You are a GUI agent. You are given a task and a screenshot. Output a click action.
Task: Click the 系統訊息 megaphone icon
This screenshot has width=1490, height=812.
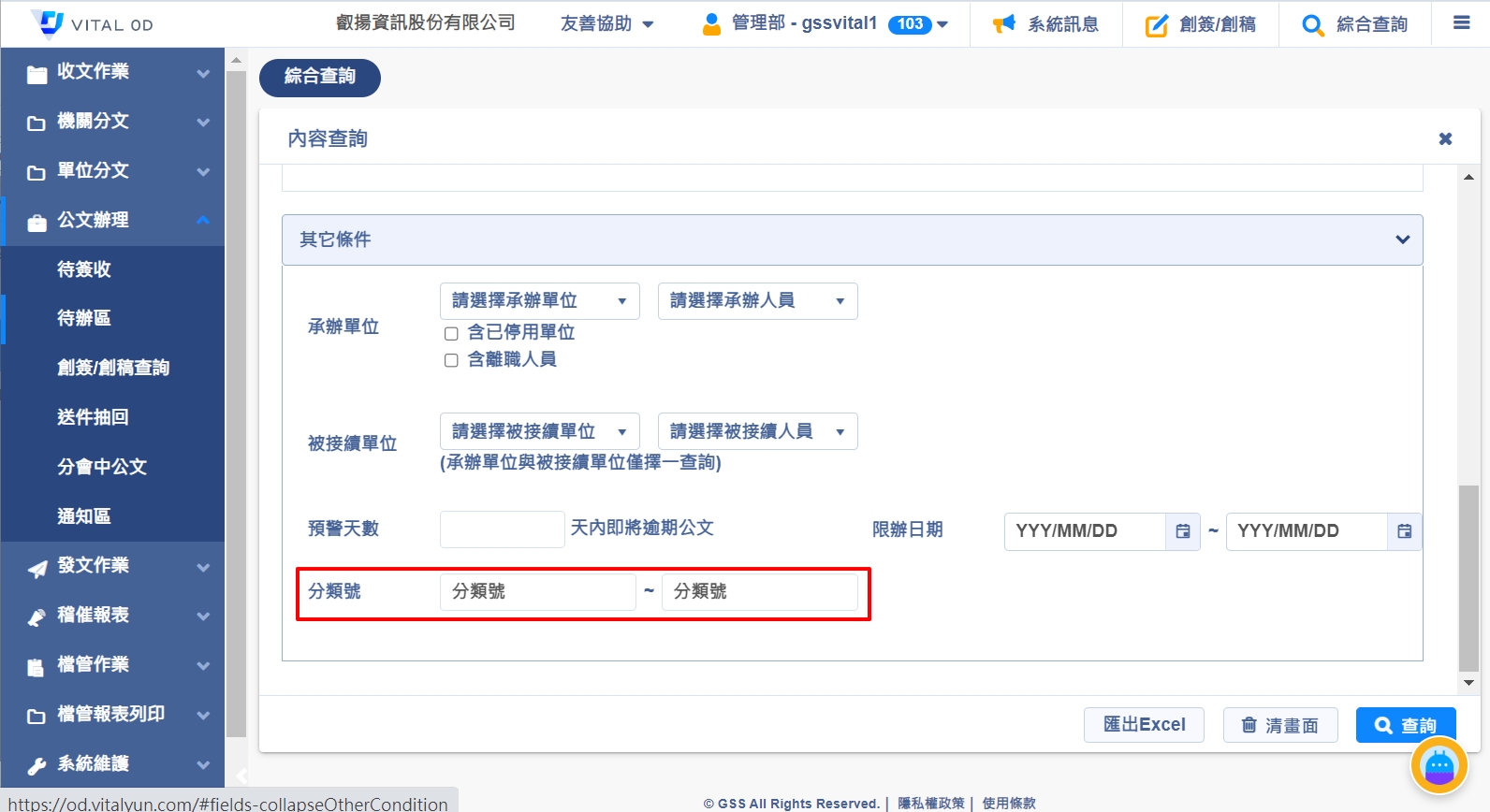point(1003,24)
